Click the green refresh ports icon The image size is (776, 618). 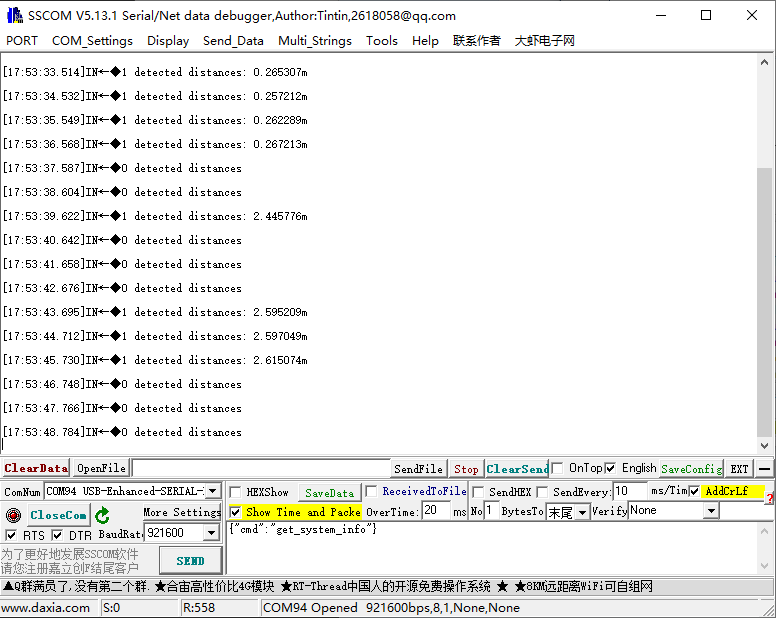point(102,515)
